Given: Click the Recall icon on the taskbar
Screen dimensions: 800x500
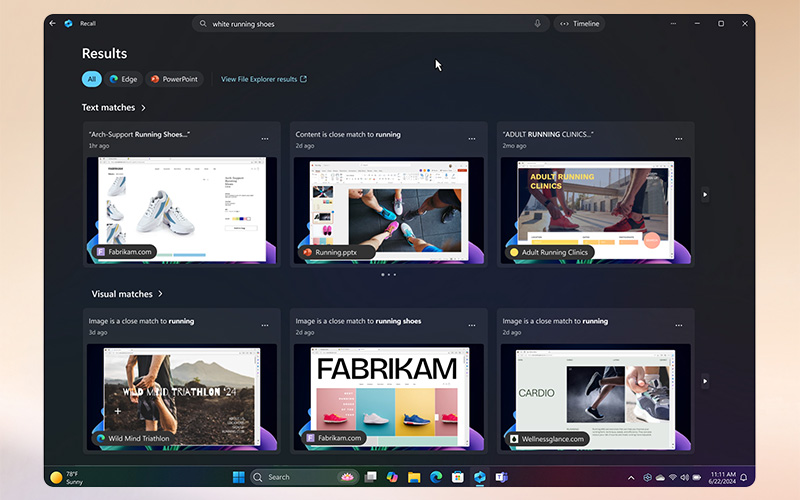Looking at the screenshot, I should [480, 477].
